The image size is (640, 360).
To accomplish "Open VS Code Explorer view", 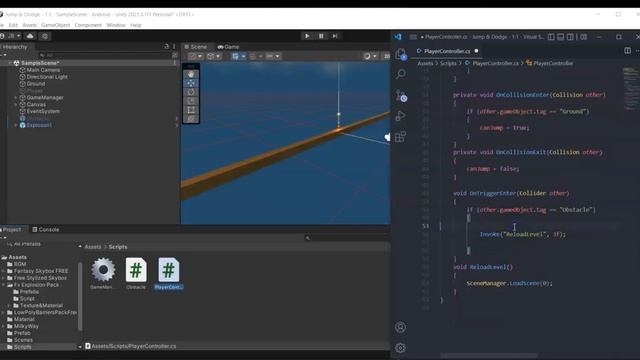I will [x=400, y=54].
